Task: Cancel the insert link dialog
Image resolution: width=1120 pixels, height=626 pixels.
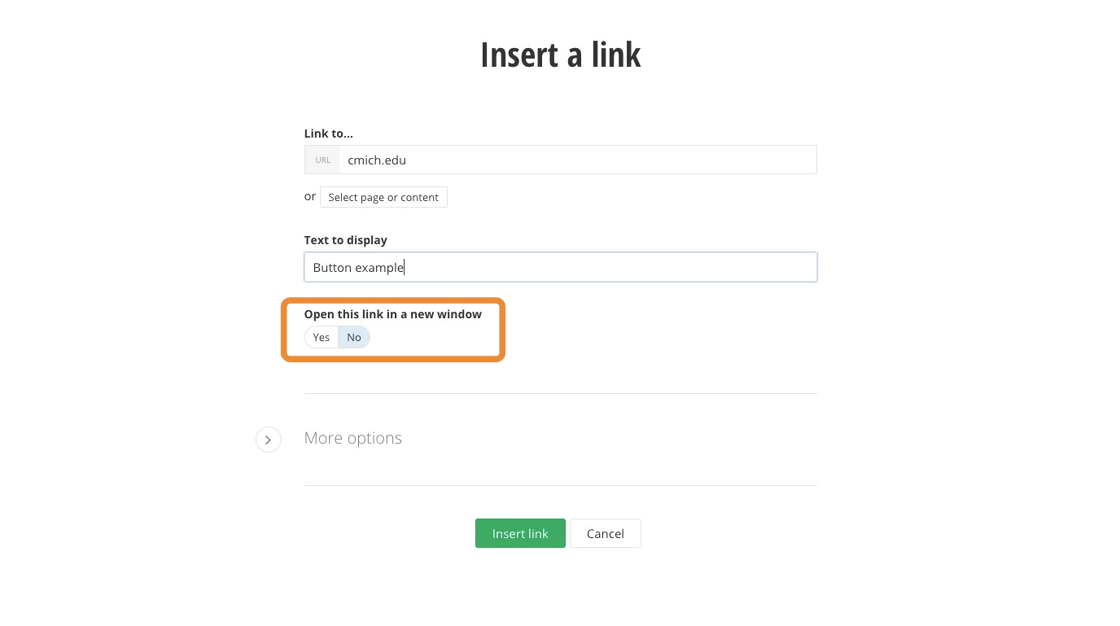Action: (x=605, y=534)
